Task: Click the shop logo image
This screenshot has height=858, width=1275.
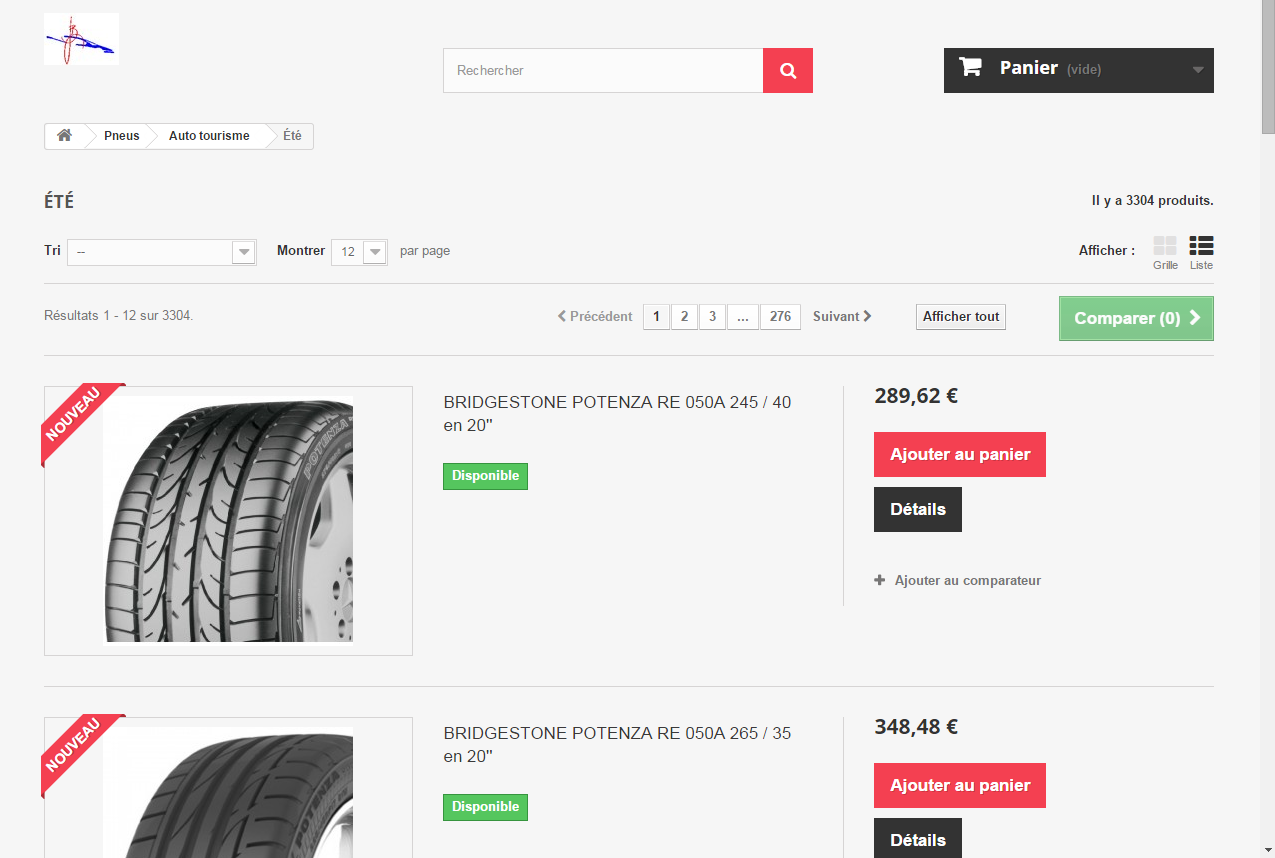Action: click(x=81, y=39)
